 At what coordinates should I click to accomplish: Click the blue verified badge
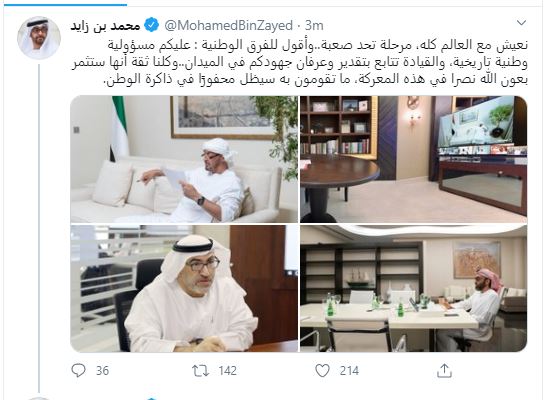[152, 25]
